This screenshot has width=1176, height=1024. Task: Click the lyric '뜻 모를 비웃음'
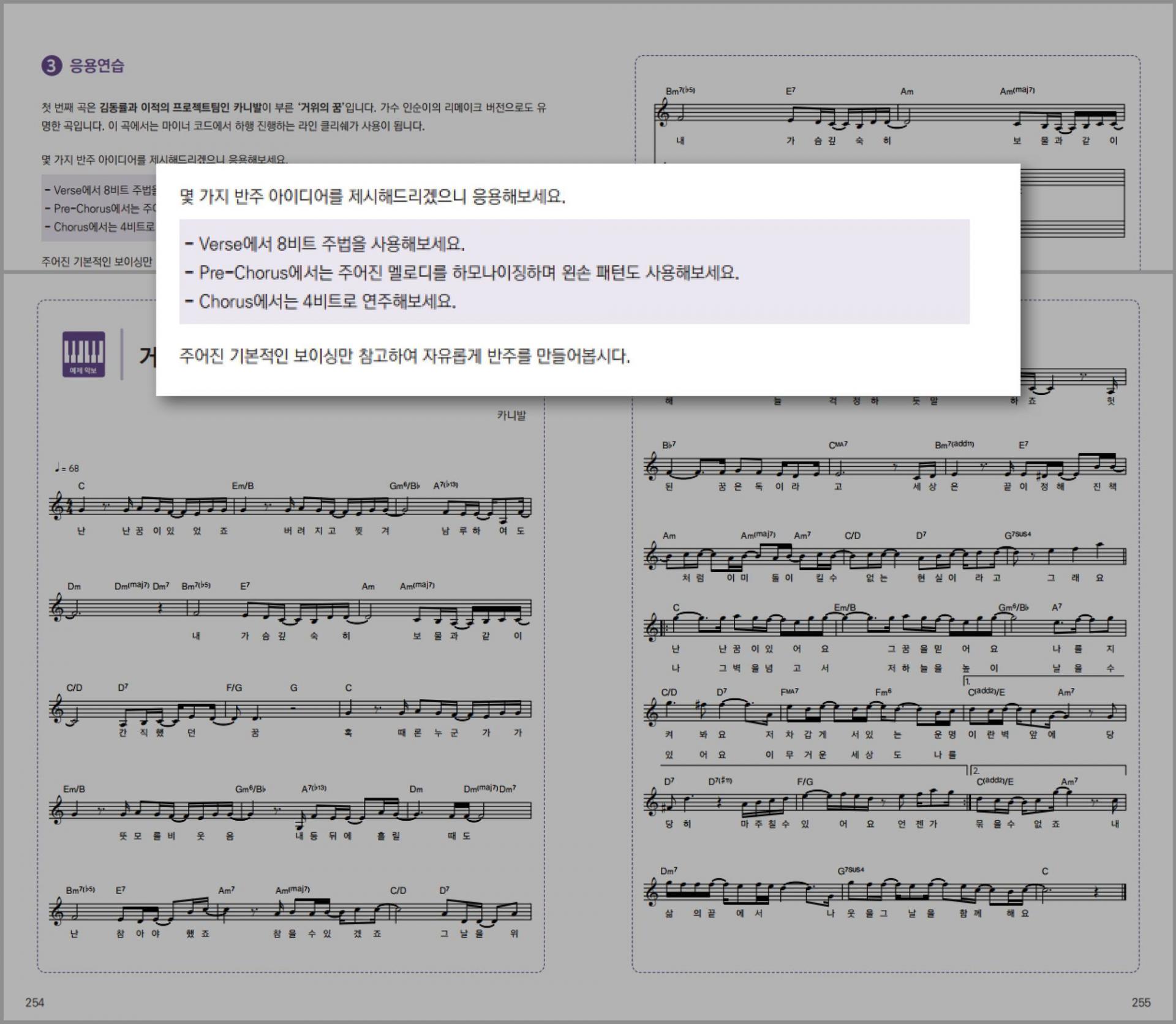(176, 836)
